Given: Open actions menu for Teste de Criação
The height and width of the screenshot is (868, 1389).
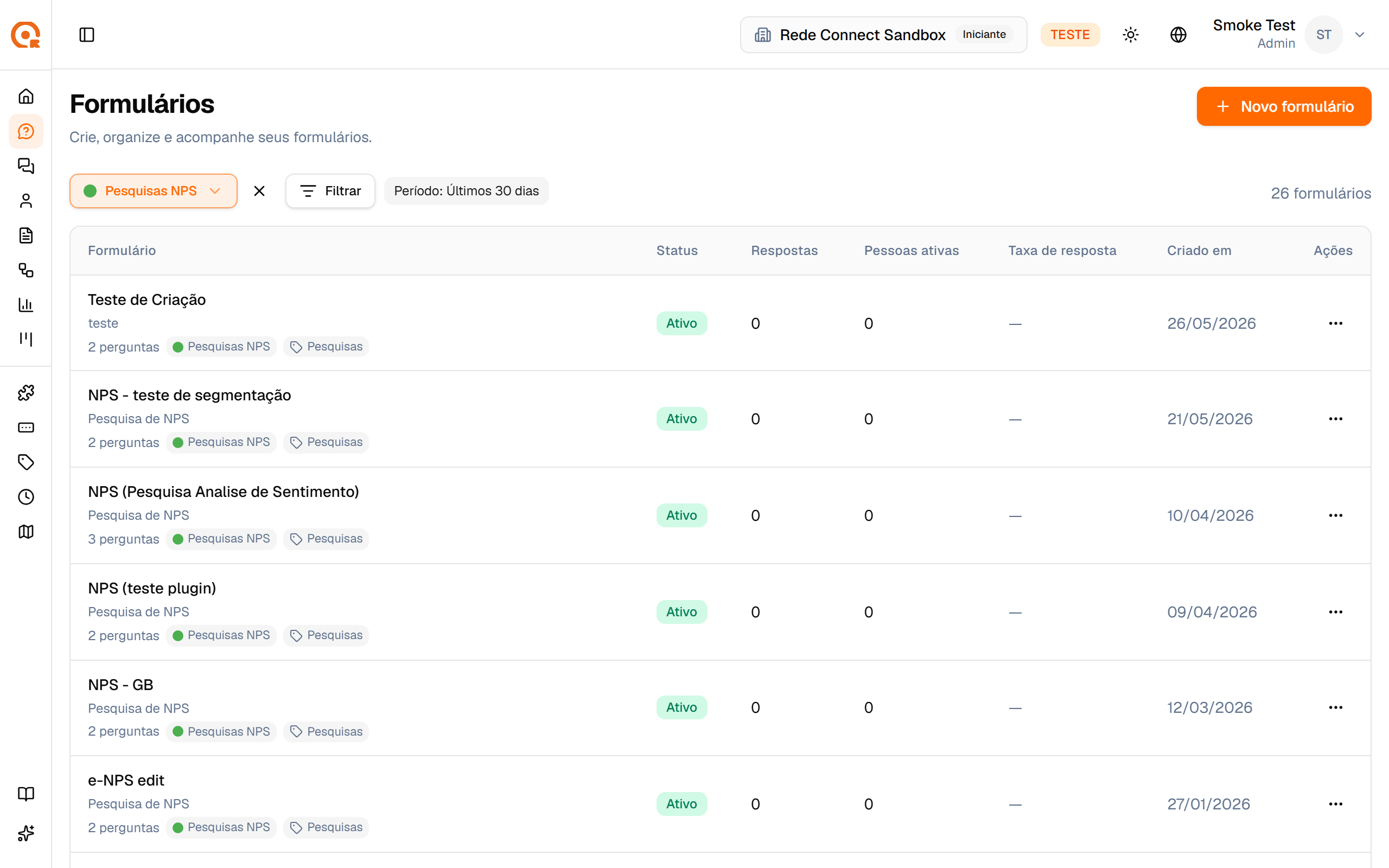Looking at the screenshot, I should click(x=1336, y=323).
